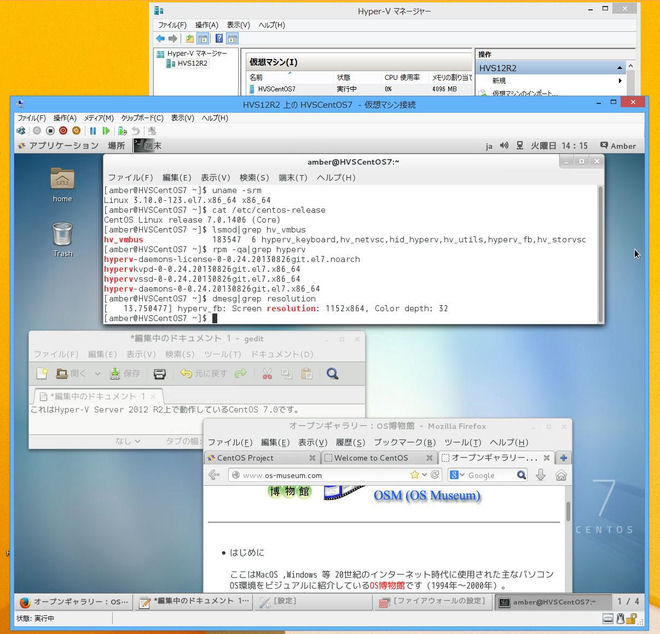The width and height of the screenshot is (660, 634).
Task: Click Ctrl+Alt+Del icon in VM connection toolbar
Action: click(x=21, y=131)
